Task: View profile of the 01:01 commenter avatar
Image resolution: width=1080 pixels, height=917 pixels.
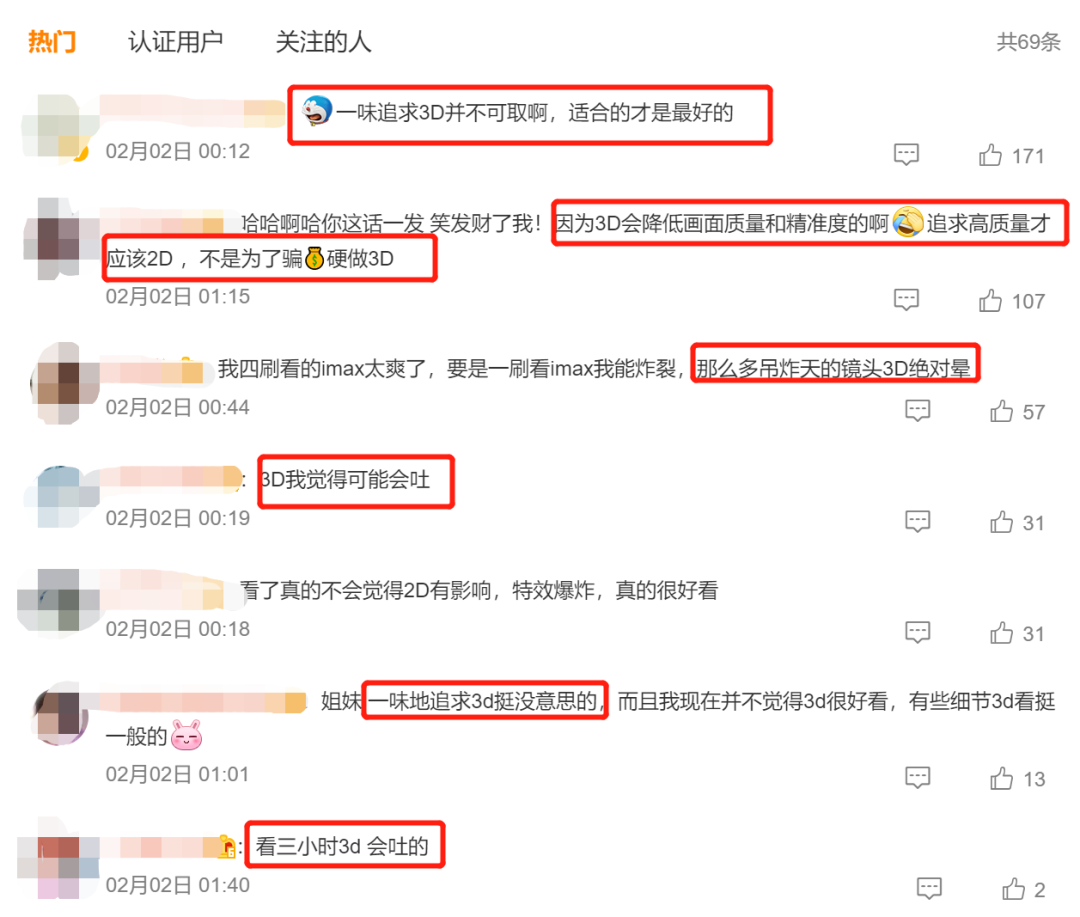Action: pyautogui.click(x=61, y=713)
